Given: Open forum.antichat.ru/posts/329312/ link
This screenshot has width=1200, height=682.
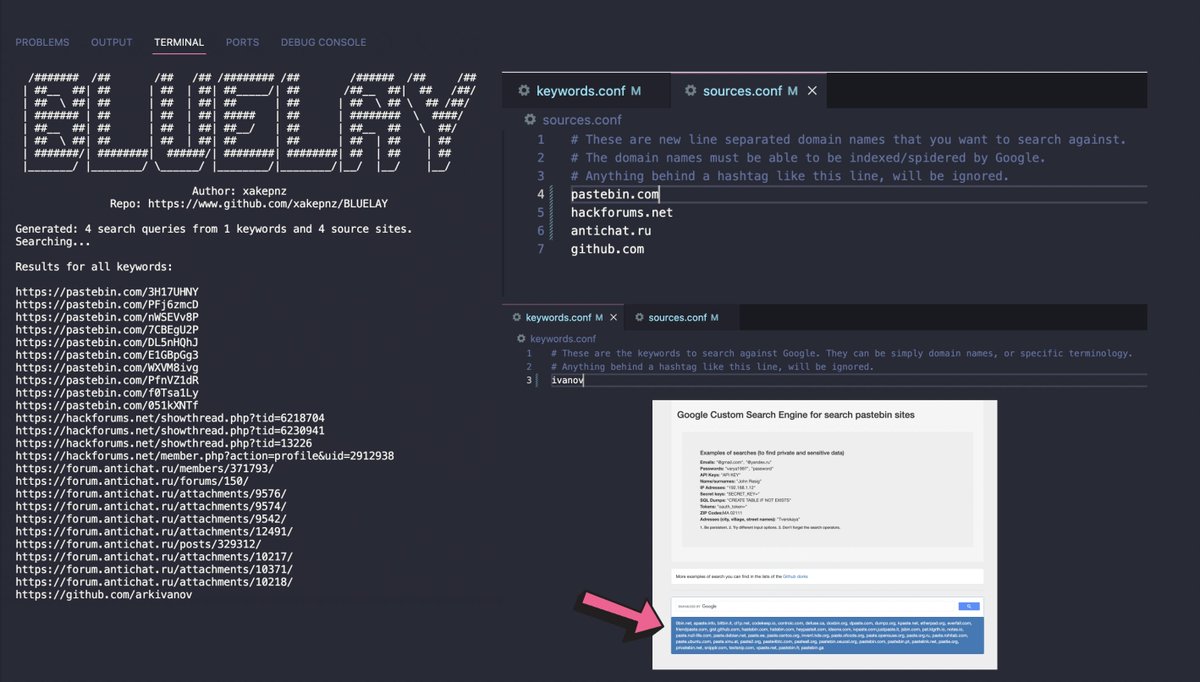Looking at the screenshot, I should (139, 544).
